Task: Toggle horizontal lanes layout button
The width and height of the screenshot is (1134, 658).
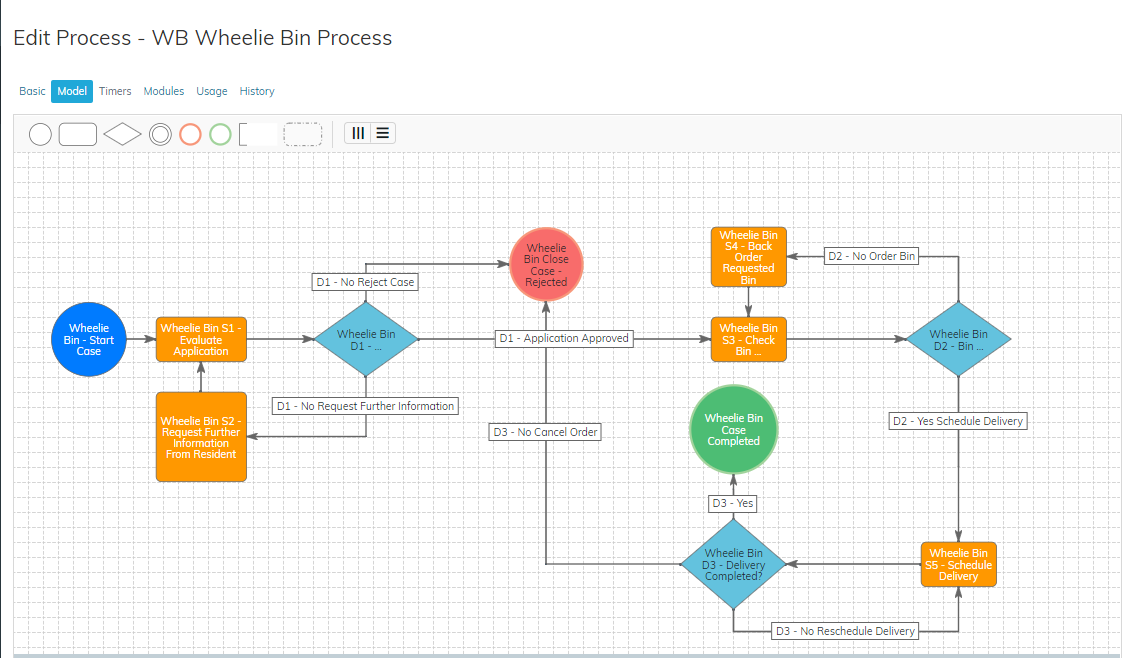Action: tap(383, 133)
